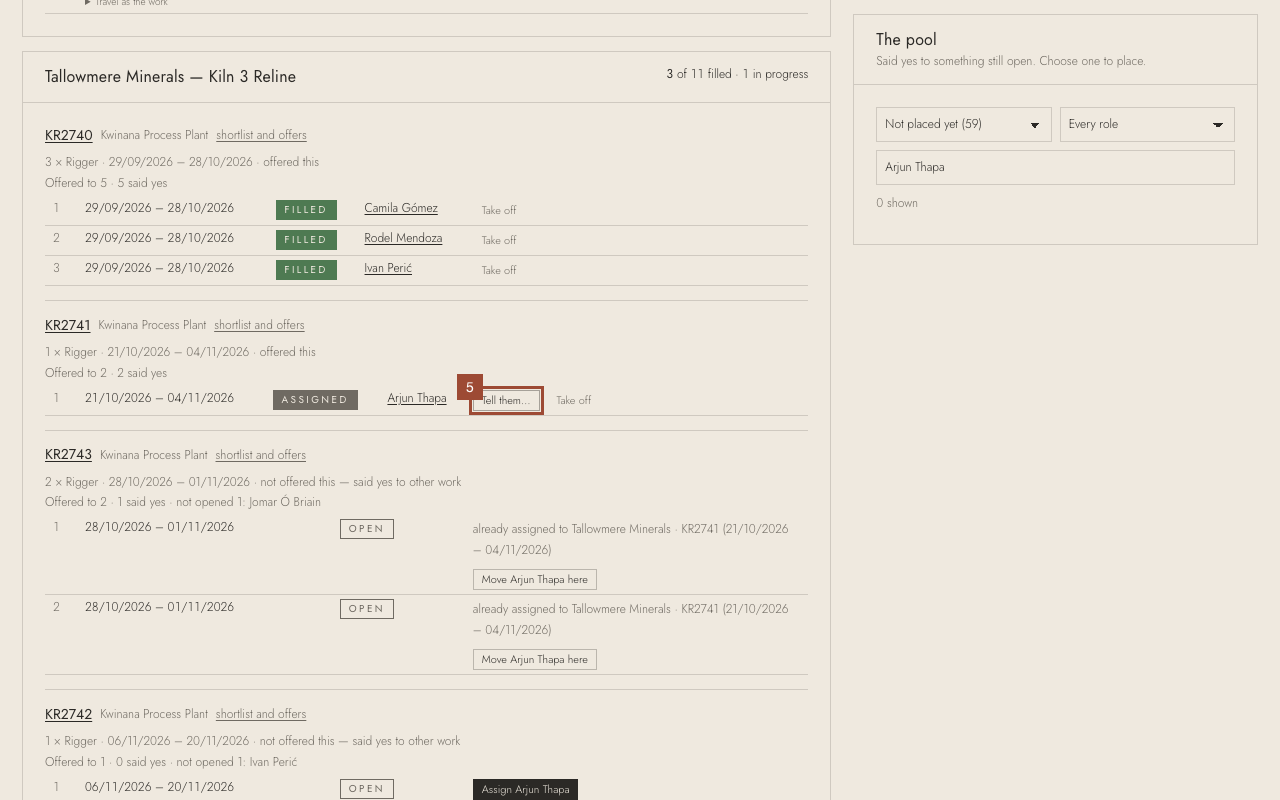Move Arjun Thapa to KR2743 slot 2
The height and width of the screenshot is (800, 1280).
point(535,660)
